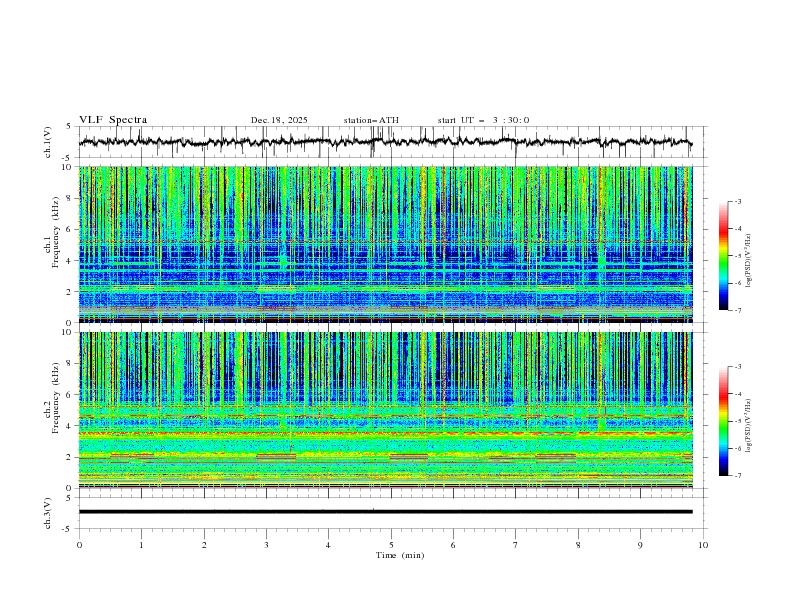Click the ch.3 flat voltage trace panel
The height and width of the screenshot is (612, 792).
(x=390, y=511)
